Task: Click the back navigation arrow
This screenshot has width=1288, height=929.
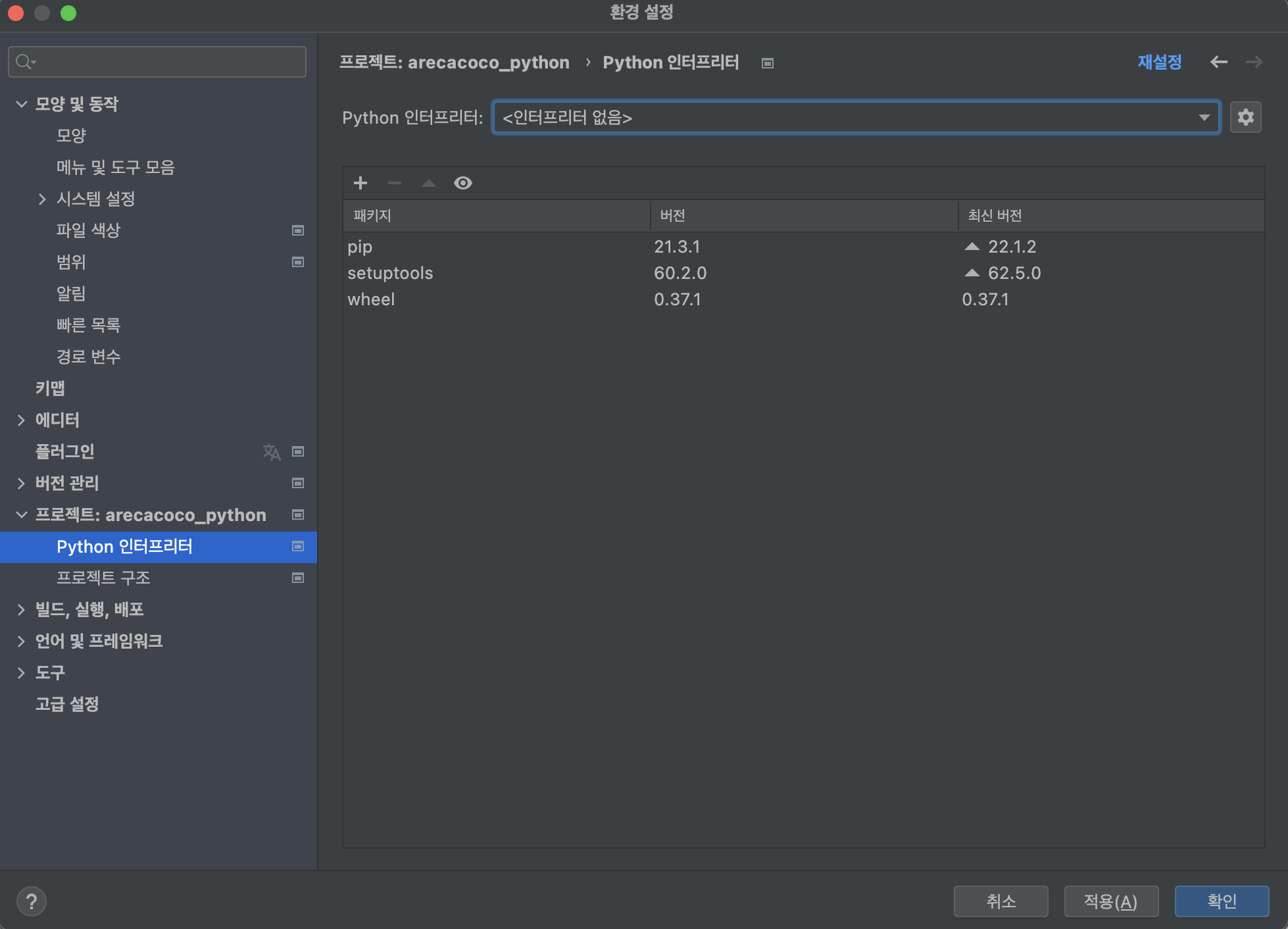Action: tap(1218, 62)
